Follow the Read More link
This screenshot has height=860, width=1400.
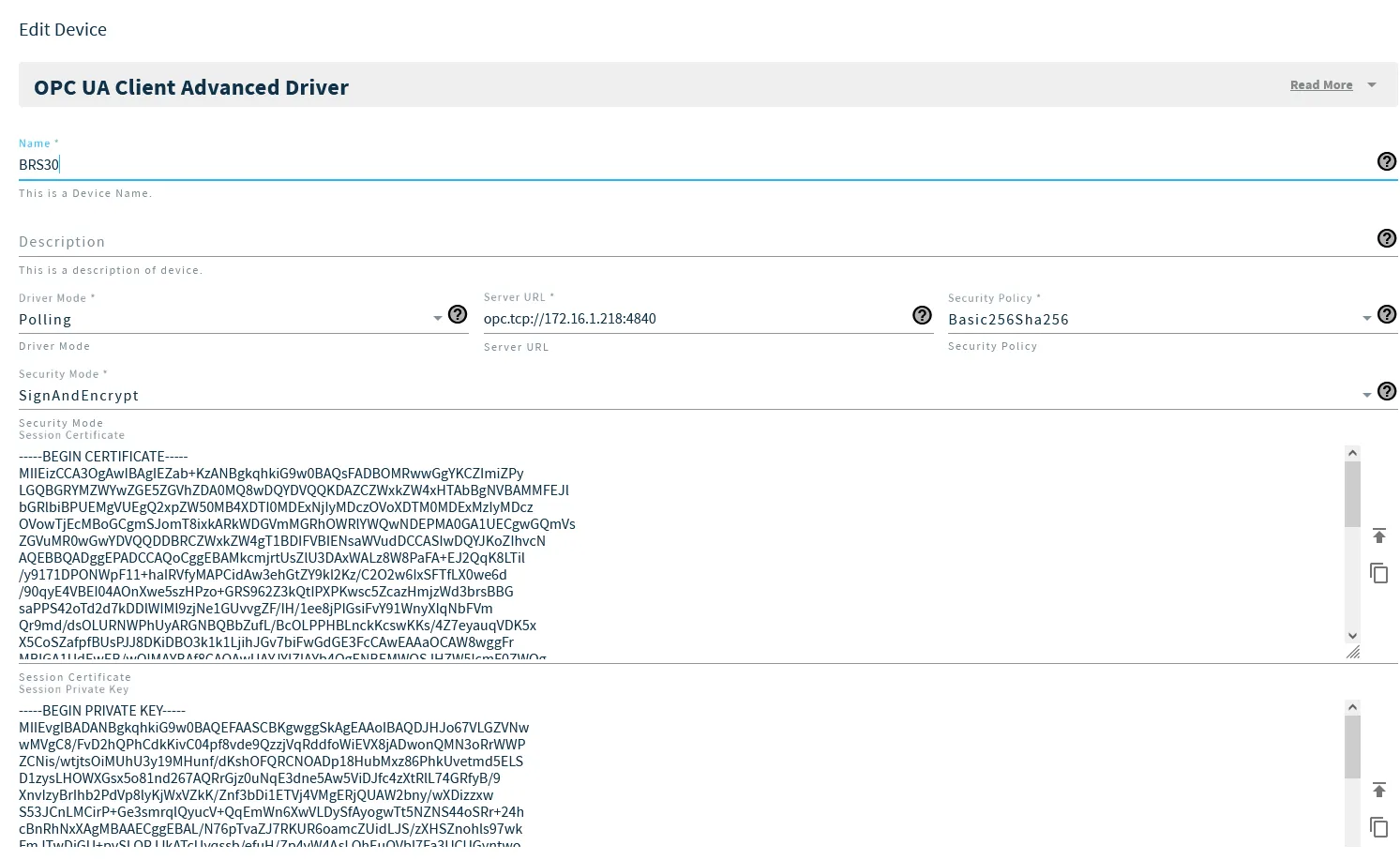click(1321, 85)
